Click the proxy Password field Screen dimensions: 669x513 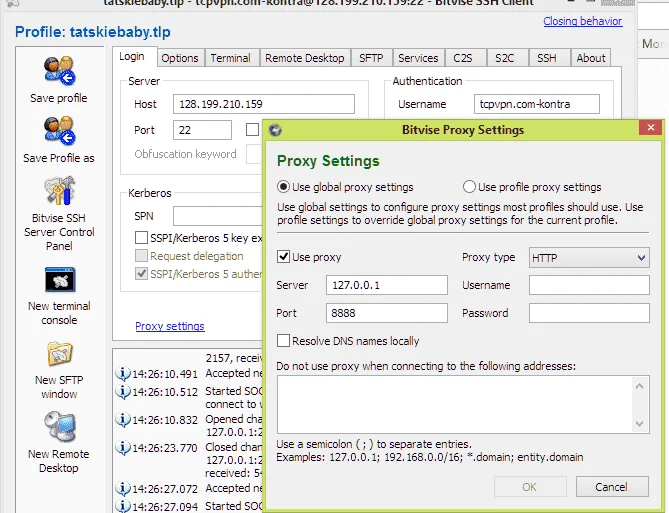coord(589,313)
